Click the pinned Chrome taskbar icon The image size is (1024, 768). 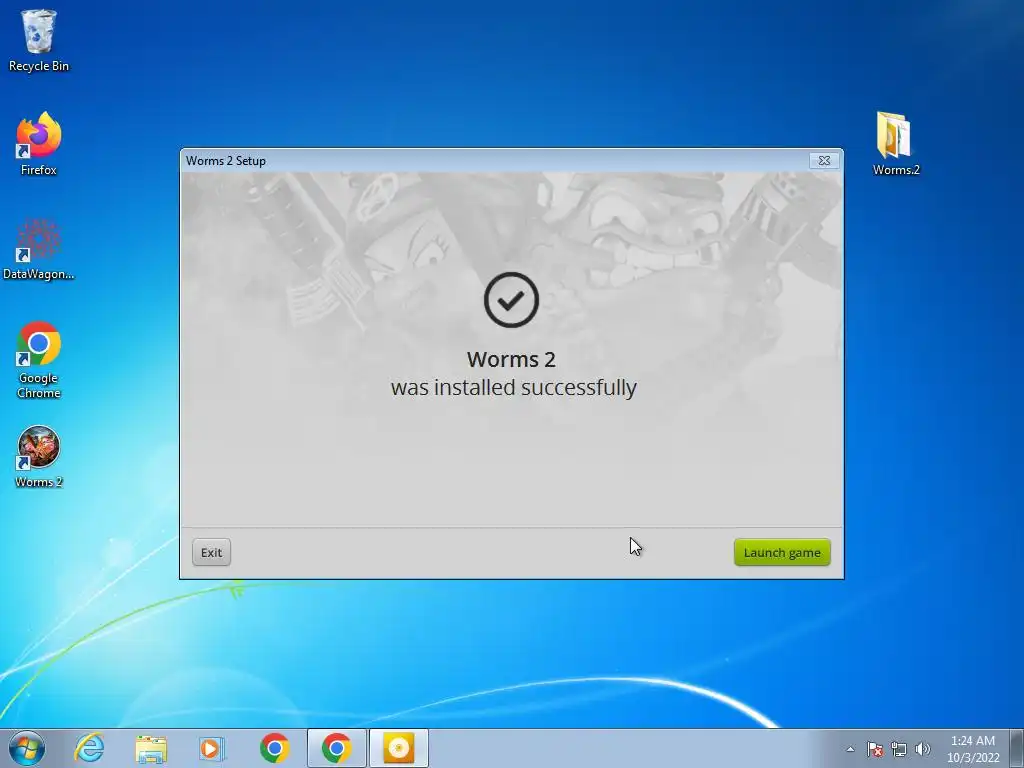pyautogui.click(x=274, y=748)
